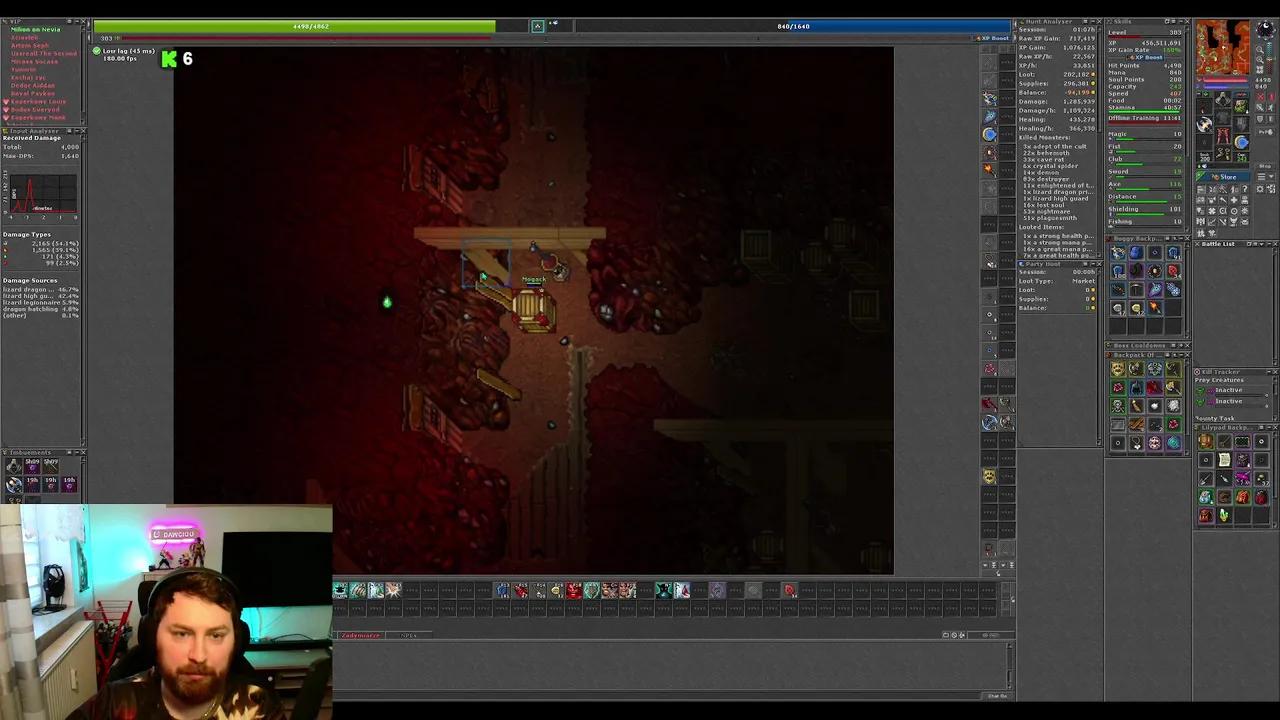Click the question mark help icon below the Store button
The width and height of the screenshot is (1280, 720).
click(1244, 189)
